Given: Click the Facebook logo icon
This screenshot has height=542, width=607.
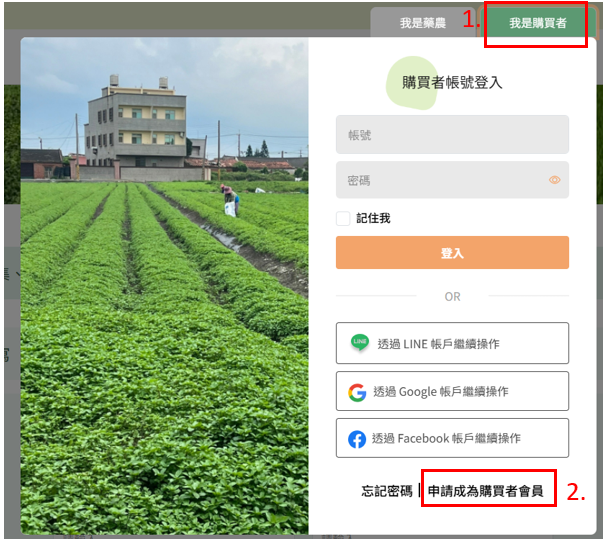Looking at the screenshot, I should 357,439.
